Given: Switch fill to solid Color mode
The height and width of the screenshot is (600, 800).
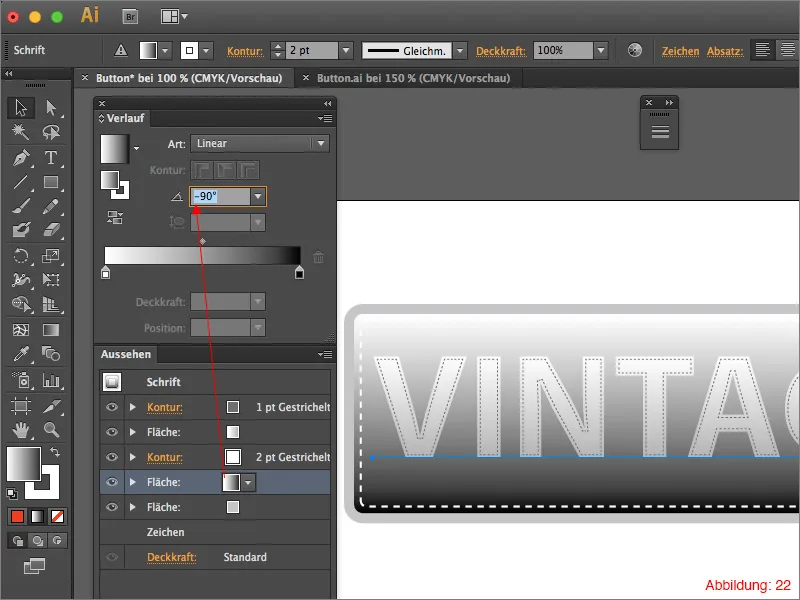Looking at the screenshot, I should [17, 517].
